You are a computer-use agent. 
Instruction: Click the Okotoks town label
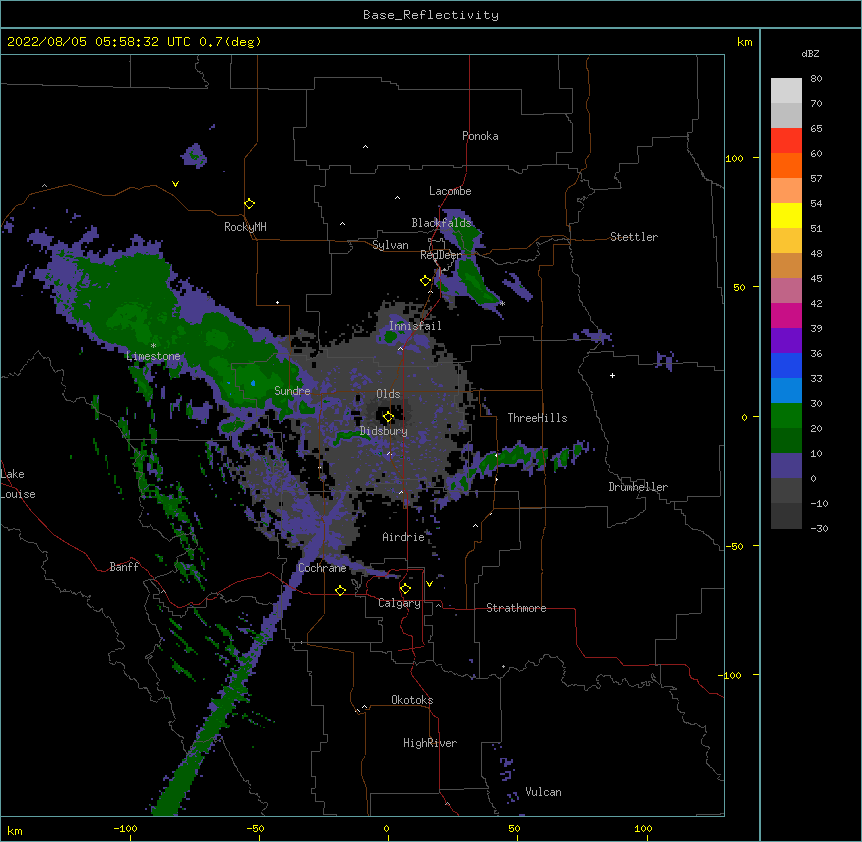412,700
